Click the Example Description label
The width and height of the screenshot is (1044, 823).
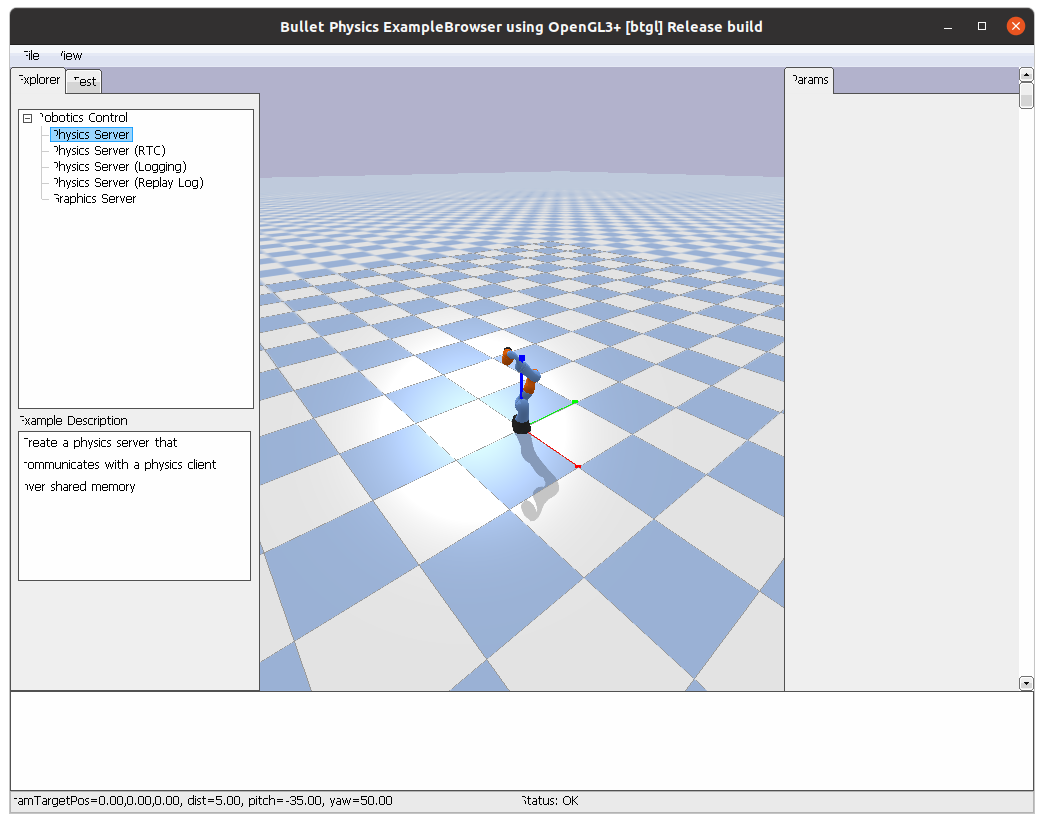coord(73,421)
